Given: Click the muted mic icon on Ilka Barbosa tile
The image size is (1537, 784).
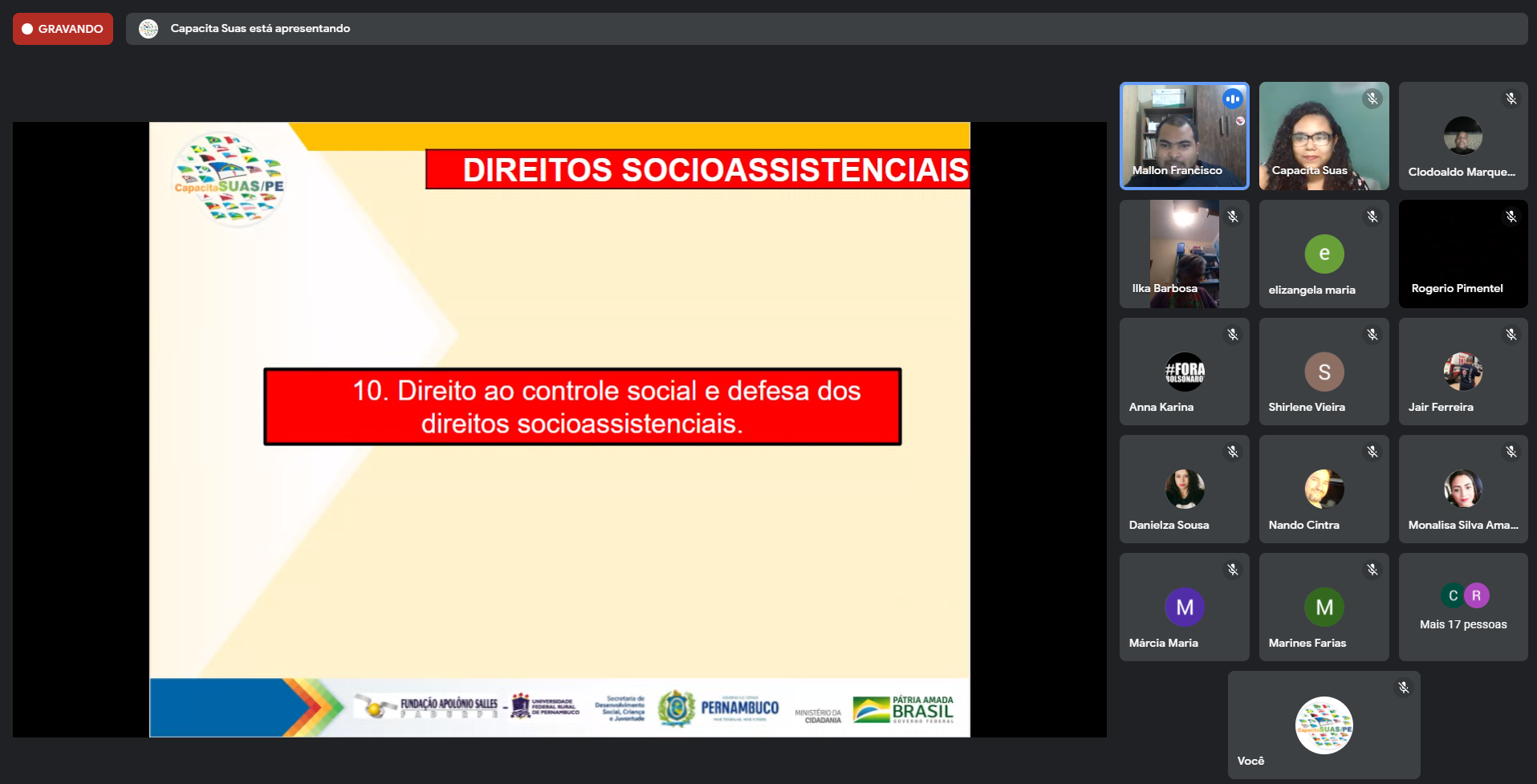Looking at the screenshot, I should [1232, 217].
